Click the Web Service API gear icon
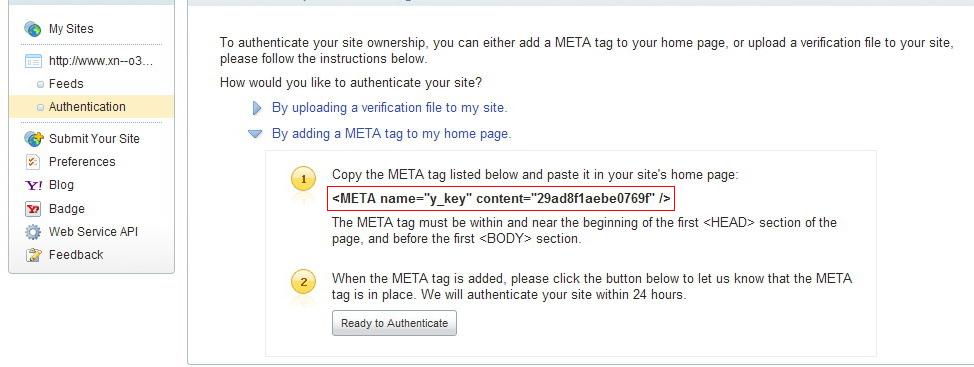Viewport: 974px width, 367px height. click(x=33, y=232)
